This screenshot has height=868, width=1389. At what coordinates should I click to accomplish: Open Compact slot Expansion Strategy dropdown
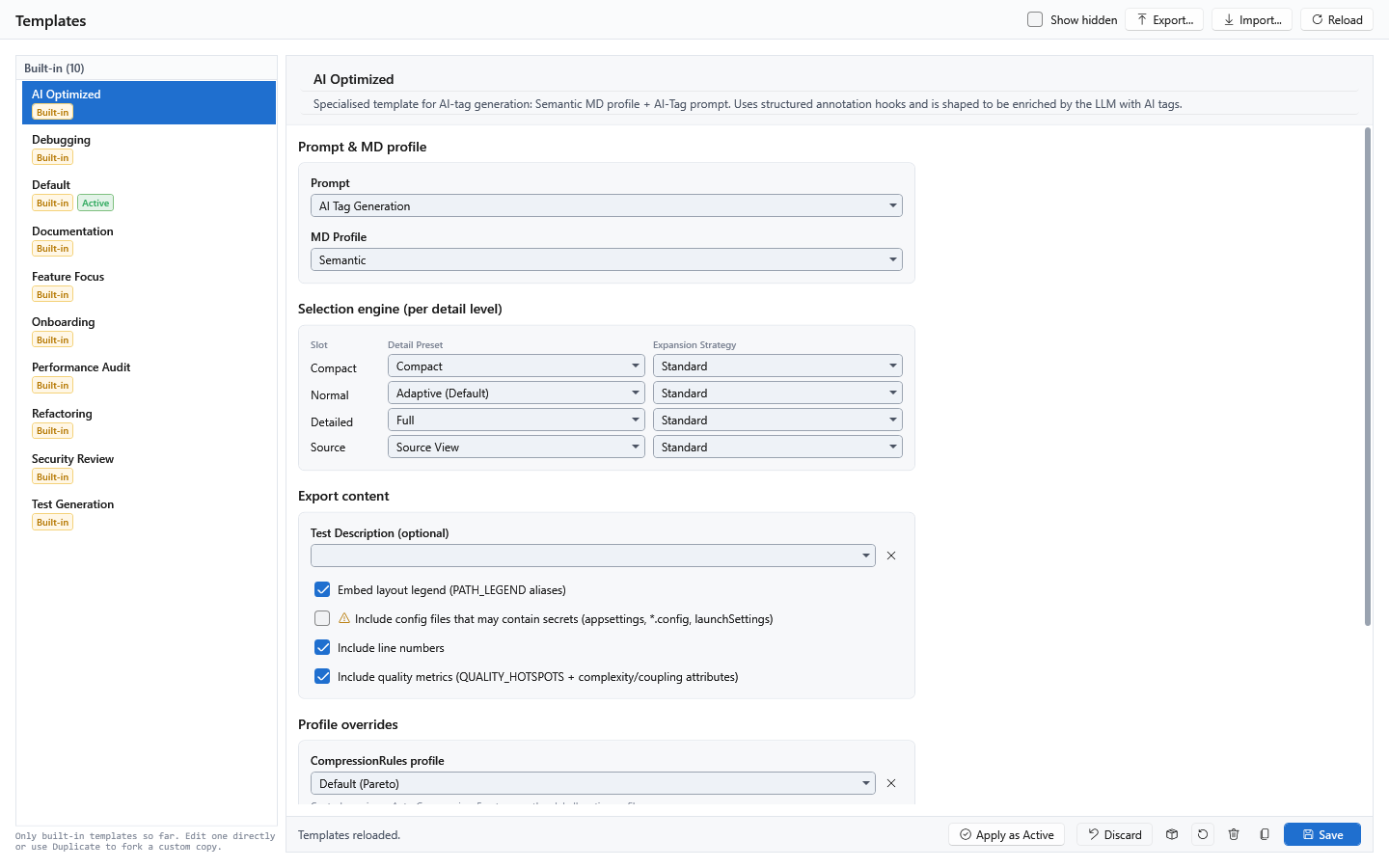point(777,366)
